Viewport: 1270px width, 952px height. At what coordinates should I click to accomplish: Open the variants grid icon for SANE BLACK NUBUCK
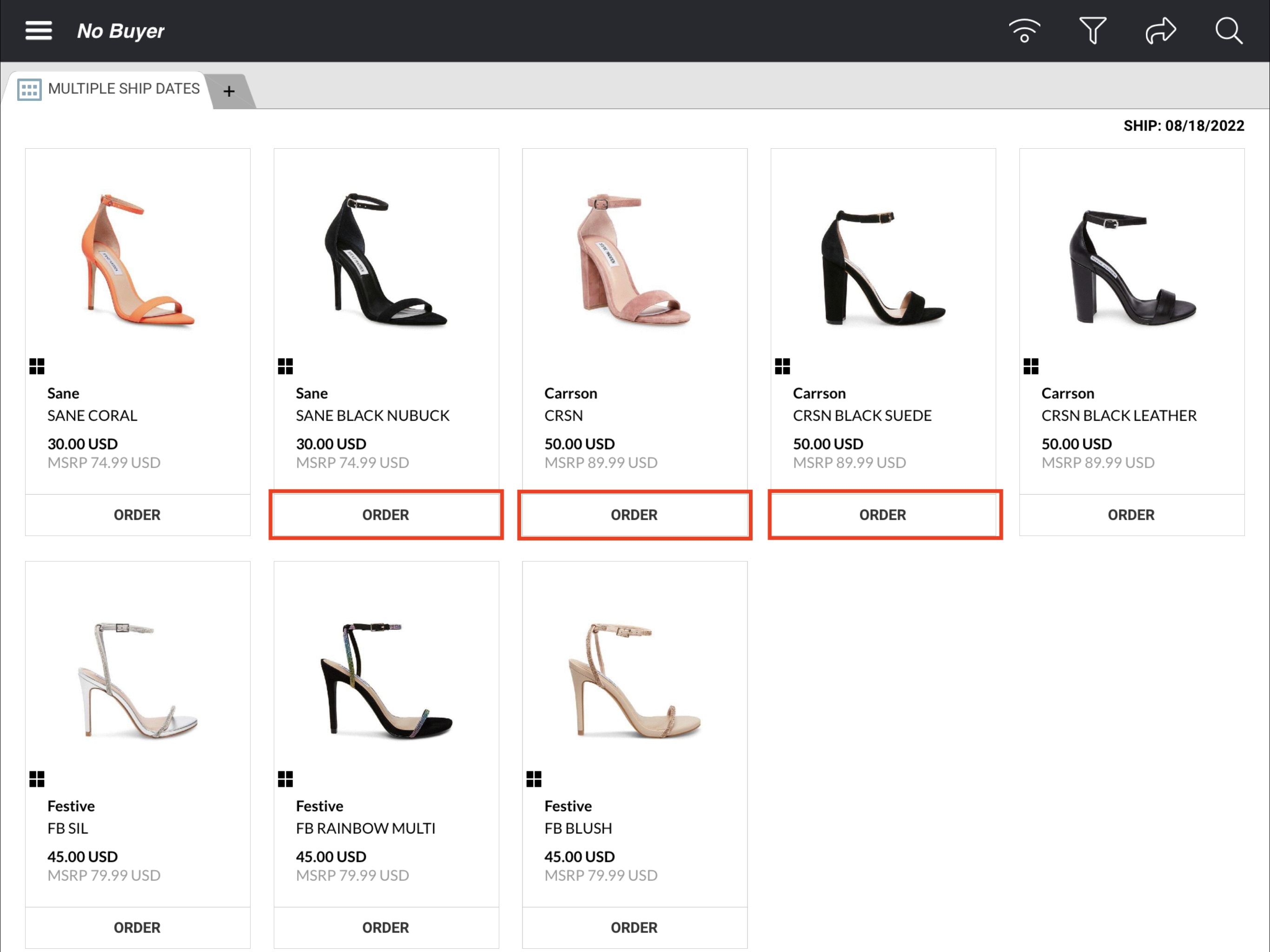pos(285,366)
